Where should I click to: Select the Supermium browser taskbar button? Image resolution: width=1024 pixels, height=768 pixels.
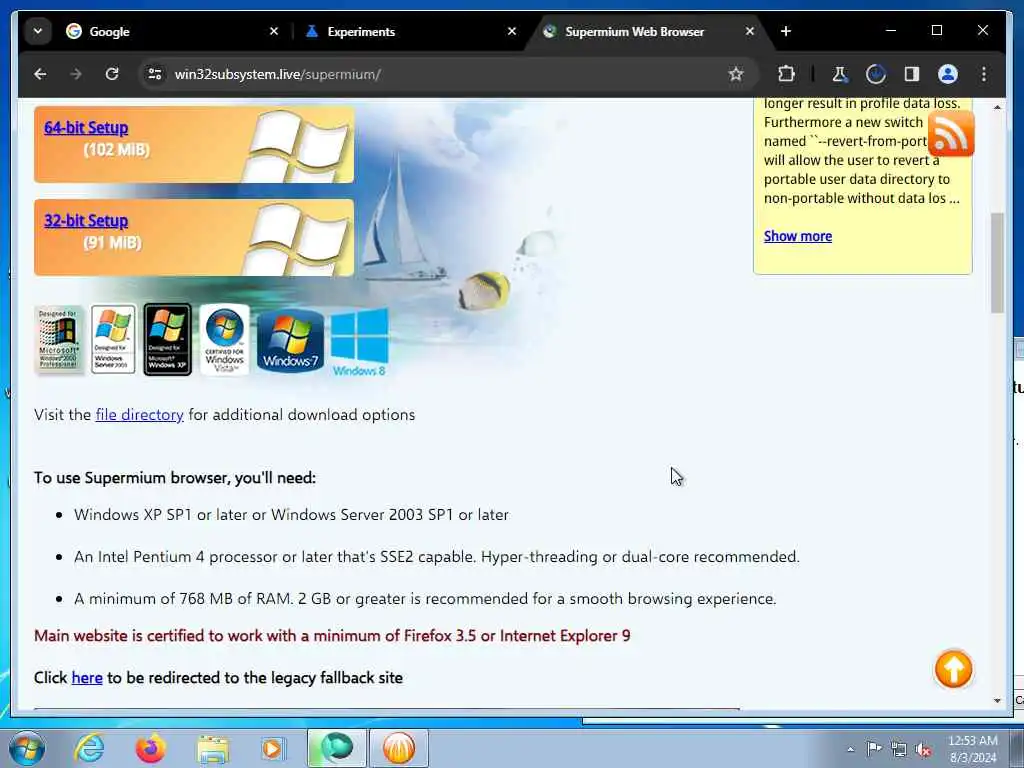336,748
